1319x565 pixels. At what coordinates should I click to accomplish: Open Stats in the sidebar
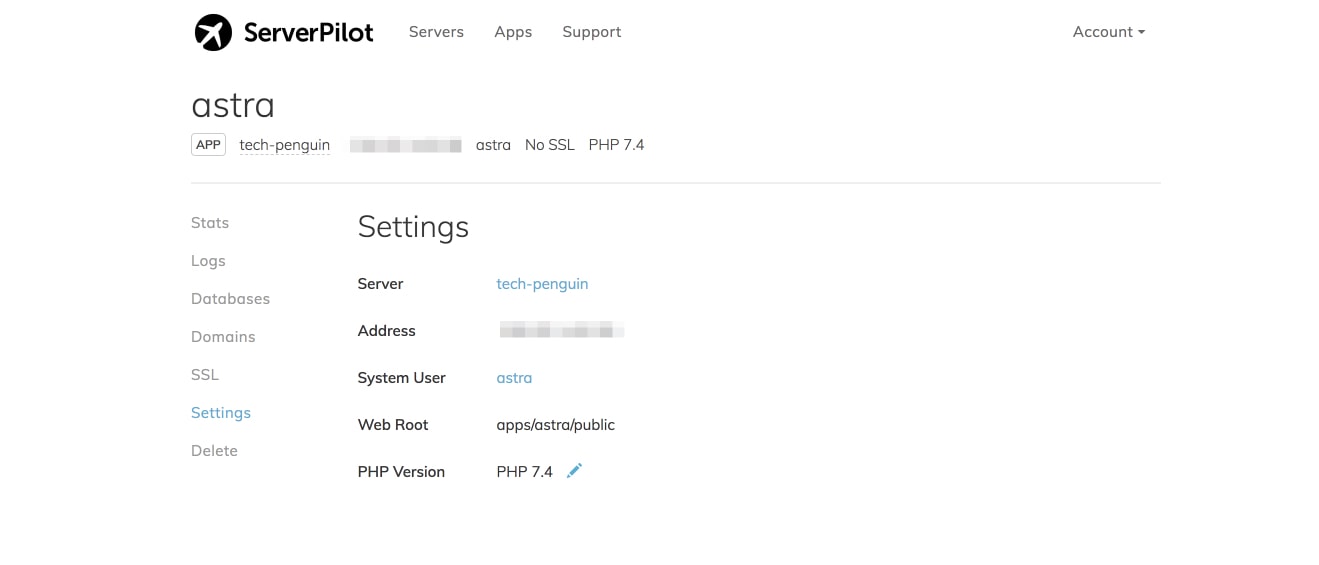pos(210,223)
